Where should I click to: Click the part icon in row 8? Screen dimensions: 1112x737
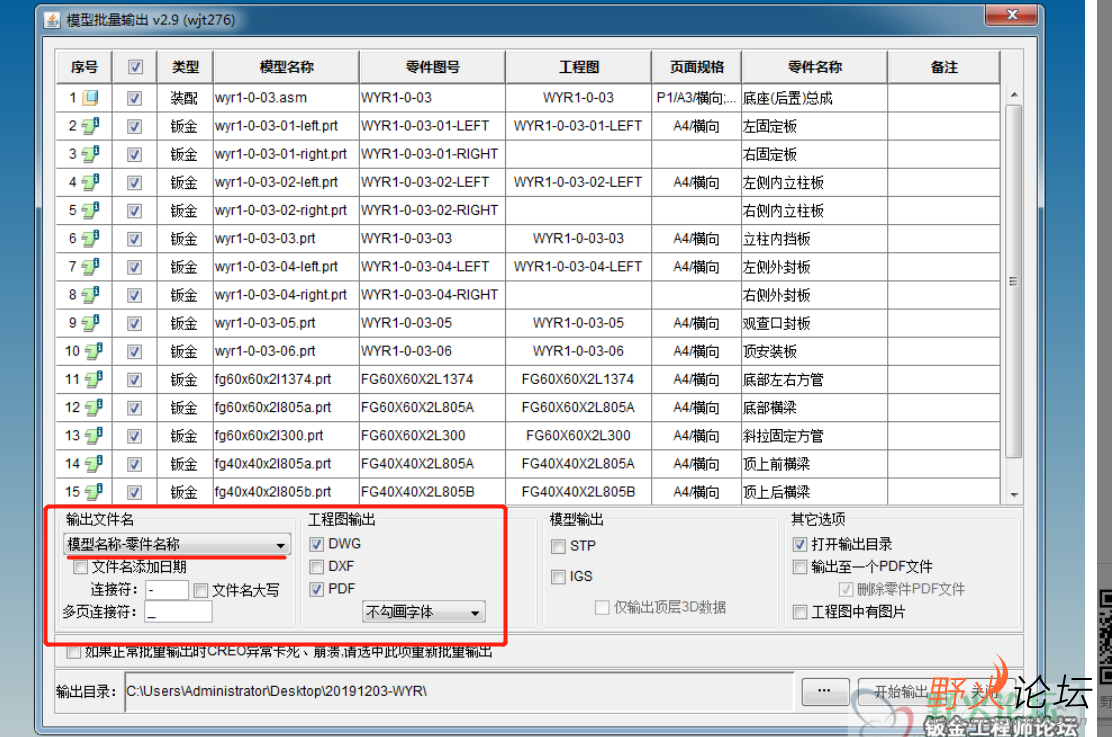pos(91,295)
